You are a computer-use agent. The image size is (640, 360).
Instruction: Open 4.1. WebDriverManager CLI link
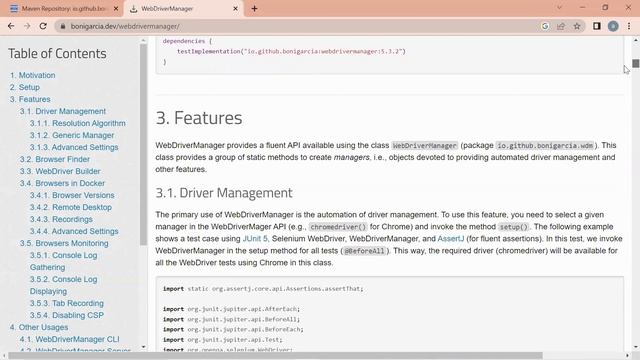(x=69, y=339)
